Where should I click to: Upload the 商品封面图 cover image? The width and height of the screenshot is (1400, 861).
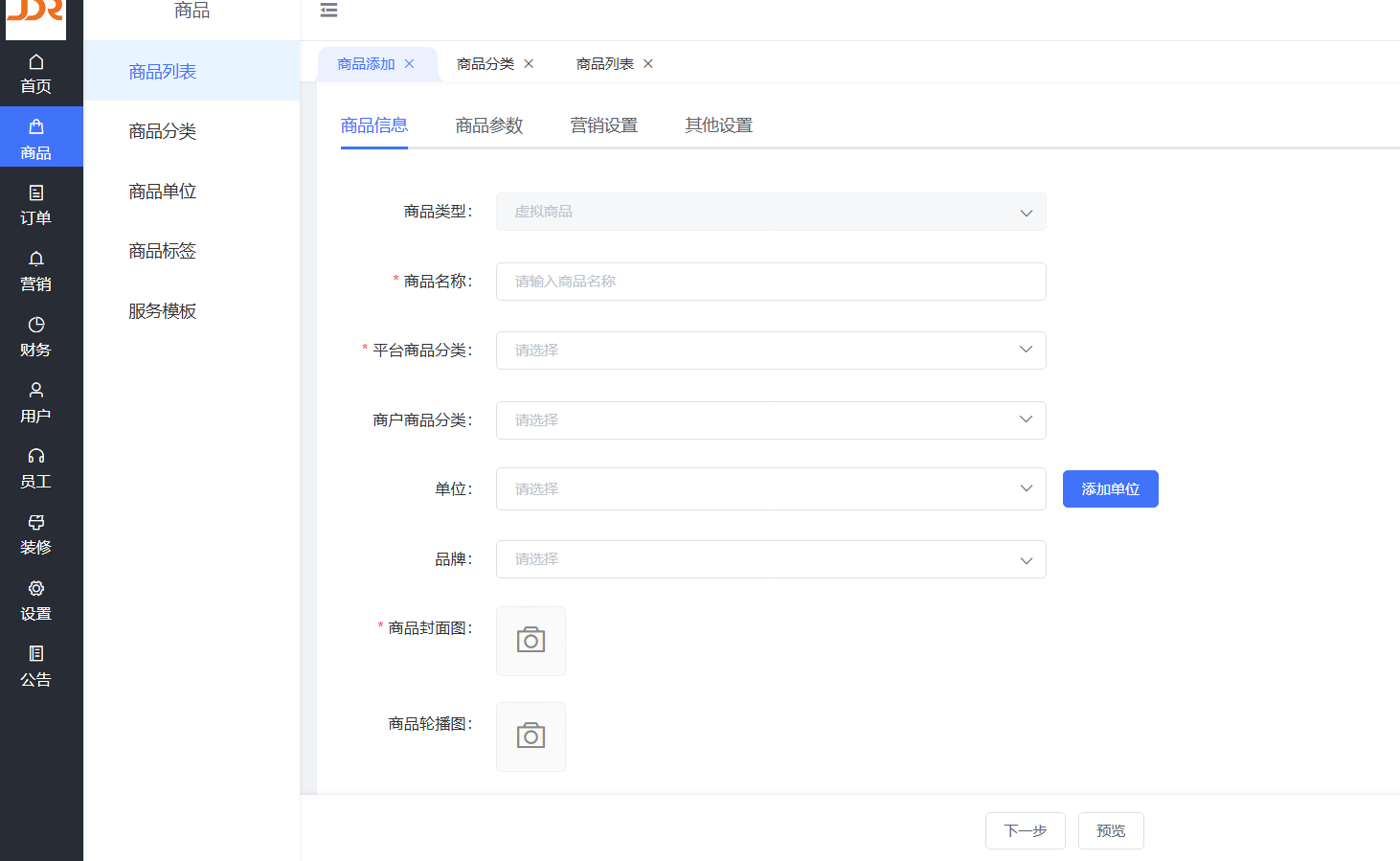click(531, 641)
